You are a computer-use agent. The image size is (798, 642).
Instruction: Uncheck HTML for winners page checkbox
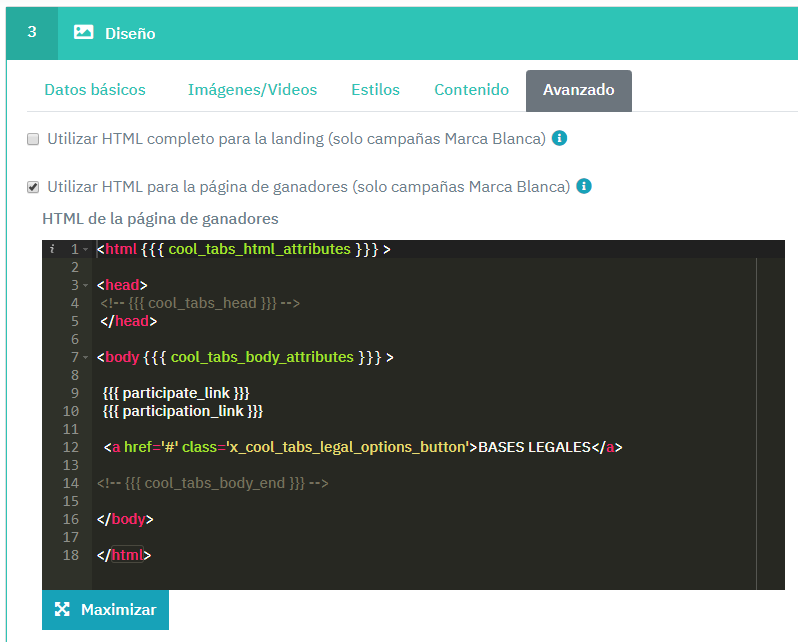point(33,187)
